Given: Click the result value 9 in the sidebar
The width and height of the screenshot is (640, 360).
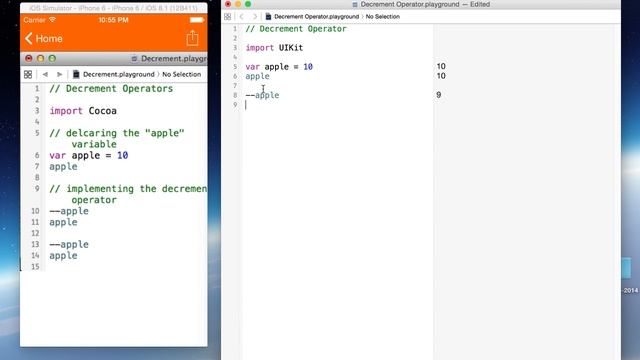Looking at the screenshot, I should 439,95.
